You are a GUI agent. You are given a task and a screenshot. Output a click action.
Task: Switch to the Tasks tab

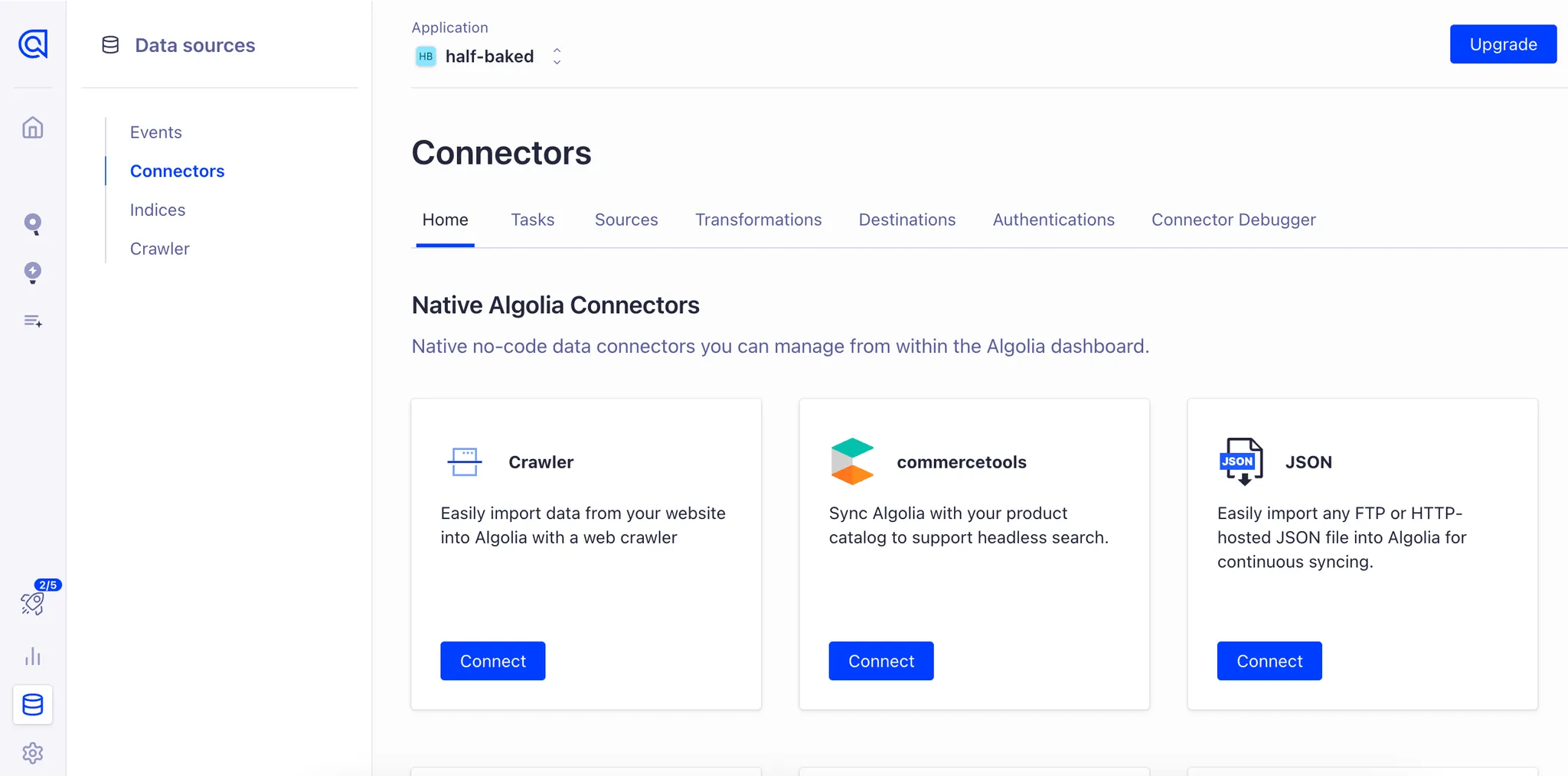coord(532,220)
